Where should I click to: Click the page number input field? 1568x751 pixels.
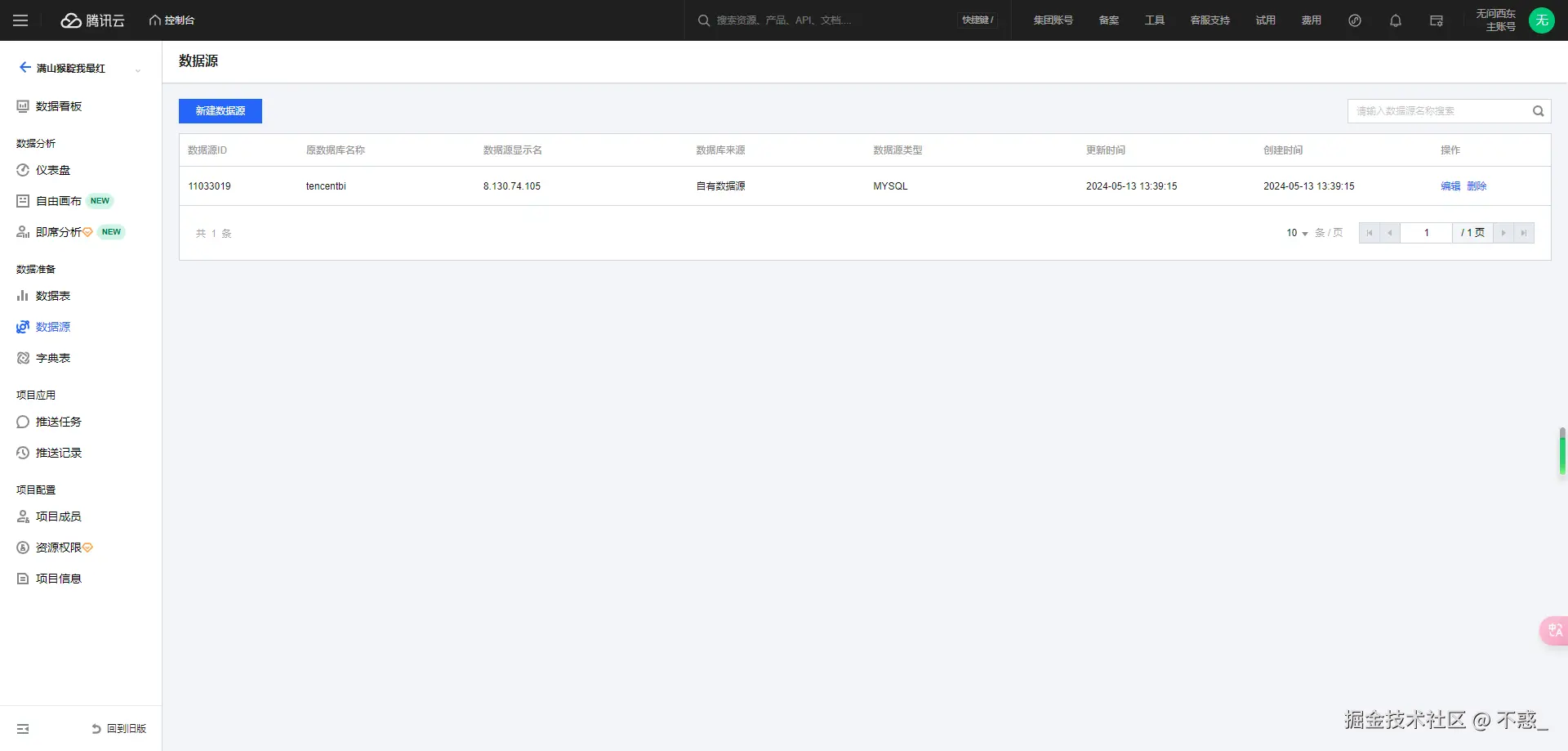(x=1427, y=233)
